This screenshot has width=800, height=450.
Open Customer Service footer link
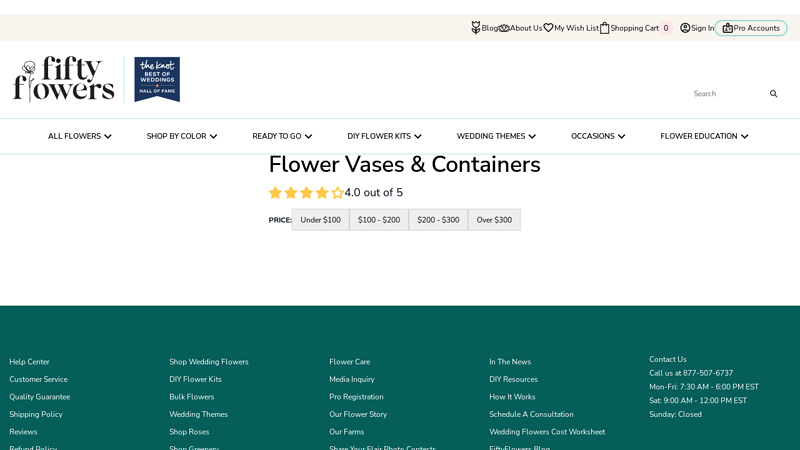click(x=38, y=379)
